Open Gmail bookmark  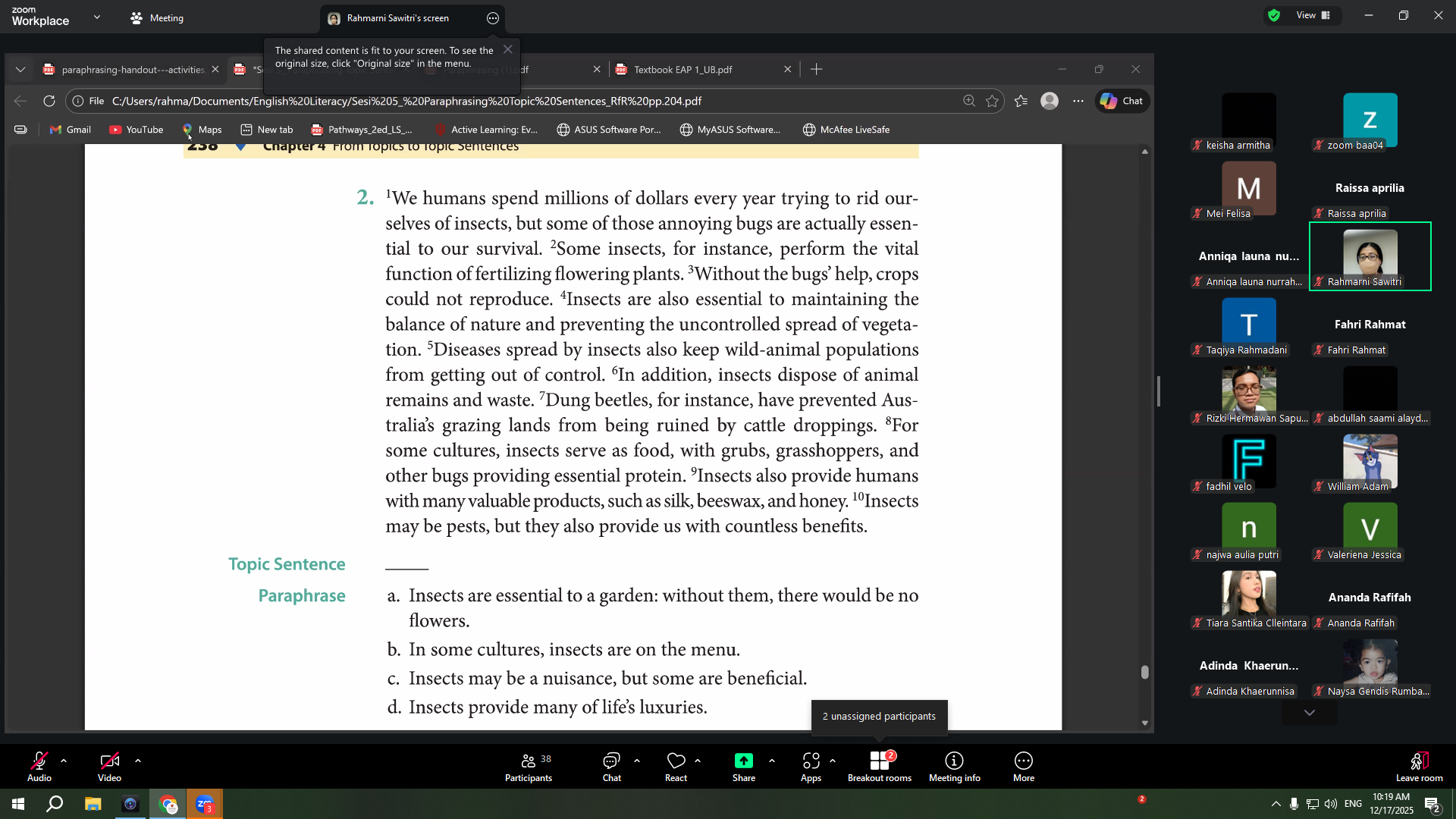click(x=70, y=130)
